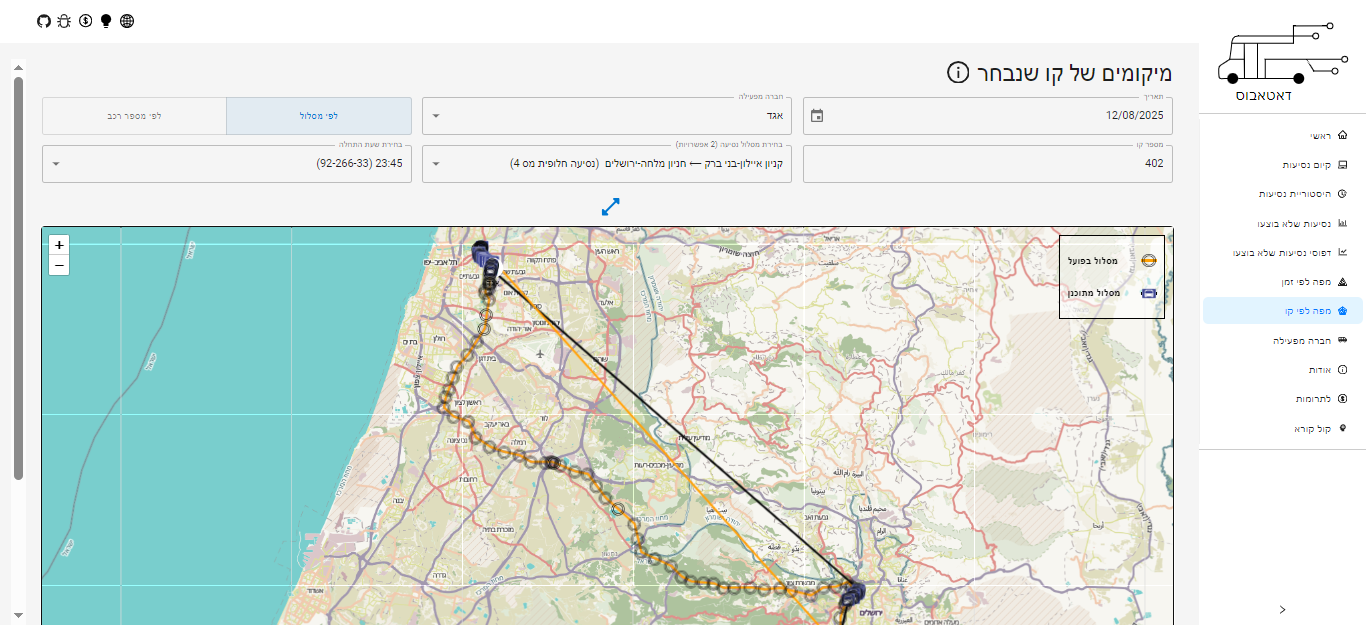
Task: Open דפוסי נסיעות שלא בוצעו in sidebar
Action: [x=1283, y=252]
